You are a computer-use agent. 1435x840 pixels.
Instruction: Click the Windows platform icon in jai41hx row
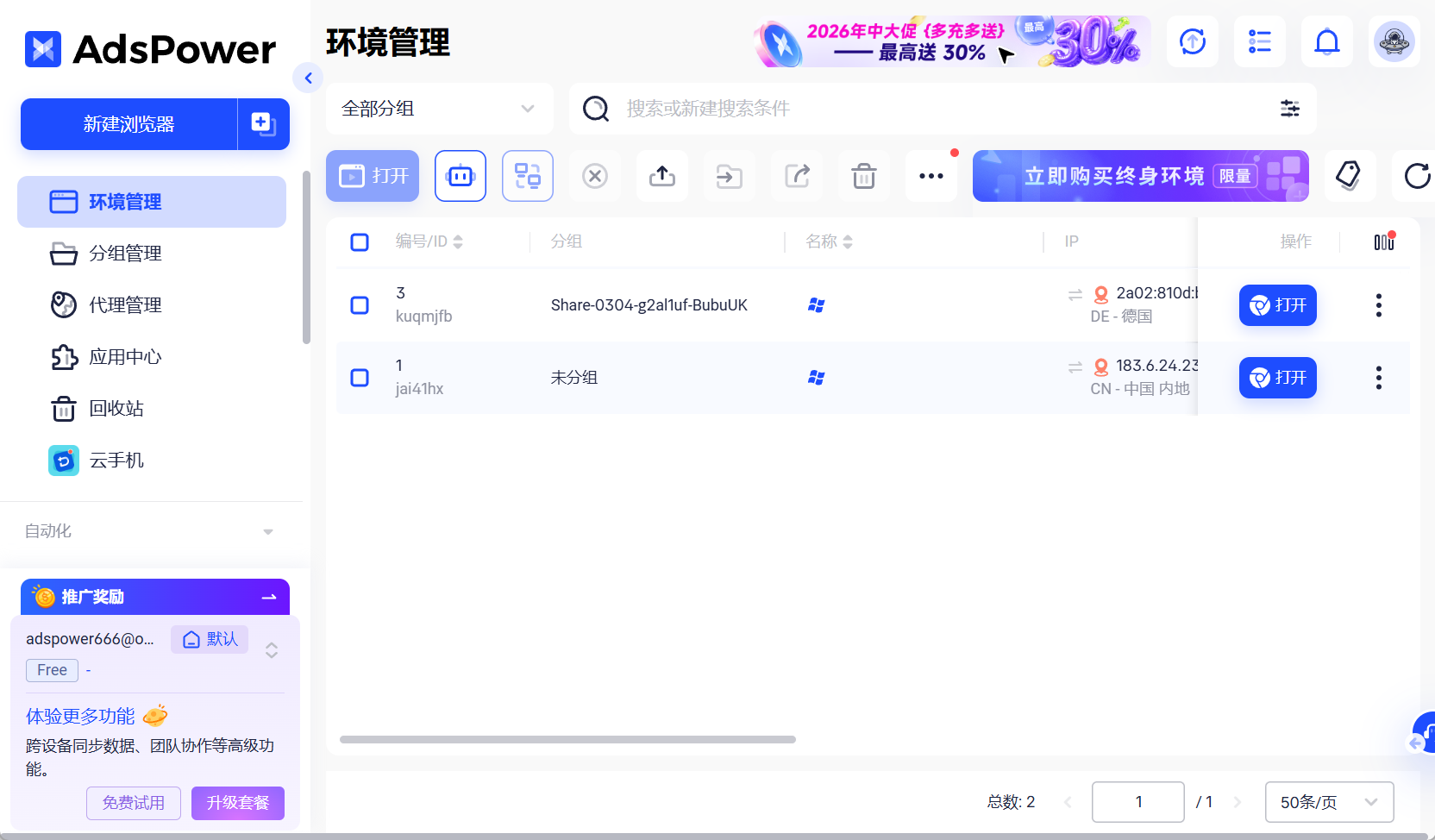click(x=817, y=378)
